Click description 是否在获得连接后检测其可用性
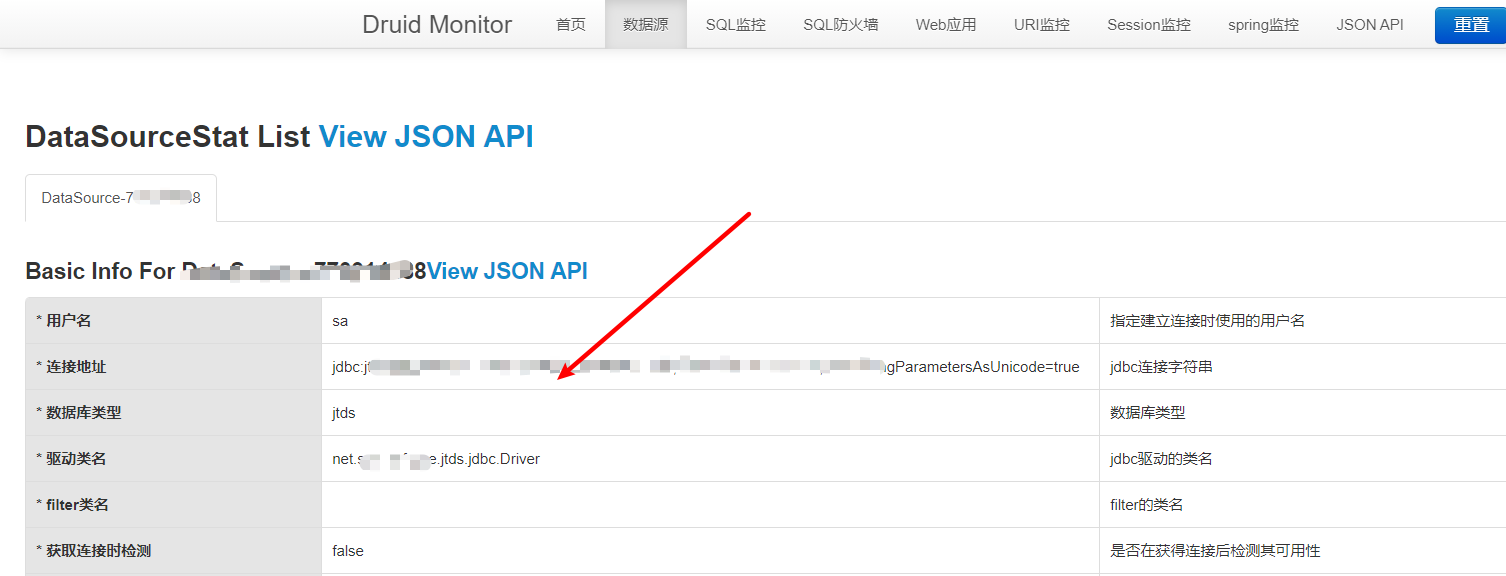This screenshot has height=576, width=1506. [x=1215, y=551]
